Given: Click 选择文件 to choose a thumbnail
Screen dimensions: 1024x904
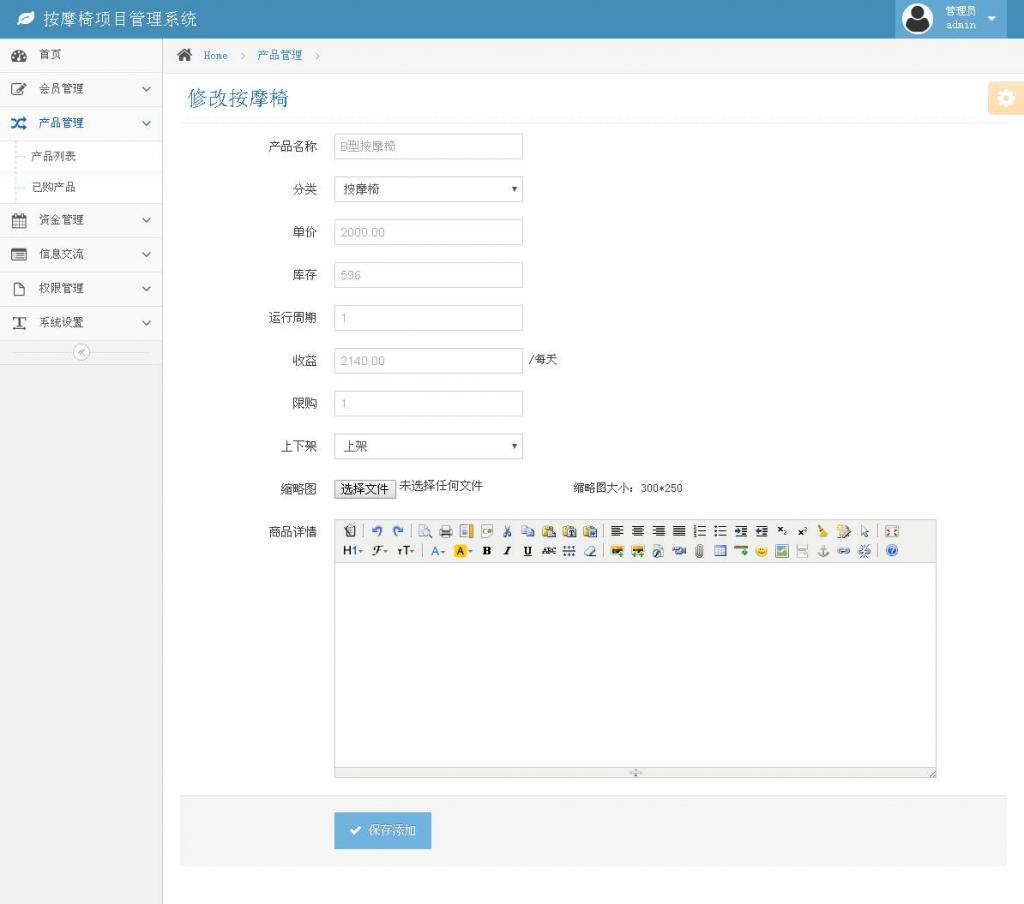Looking at the screenshot, I should point(364,489).
